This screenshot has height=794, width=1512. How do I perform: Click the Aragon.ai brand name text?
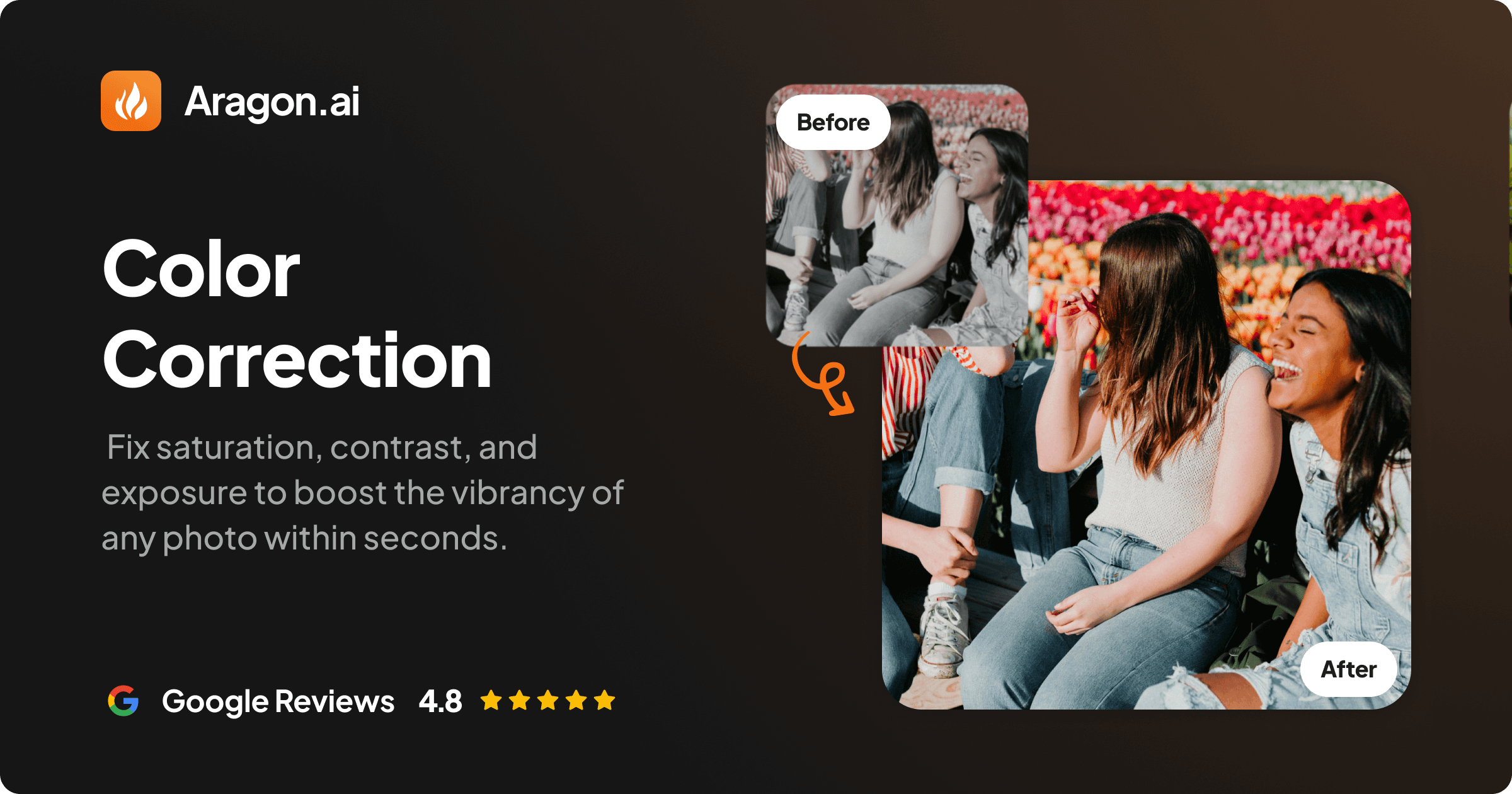(272, 102)
